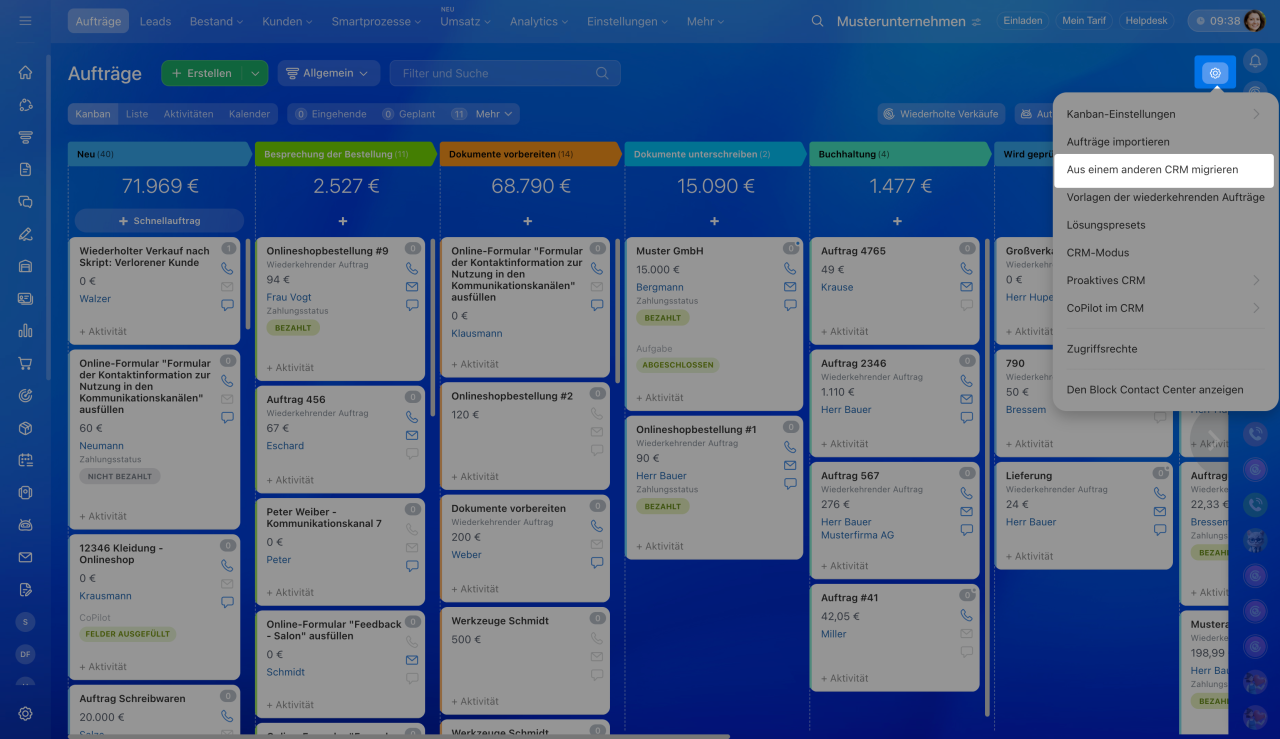Viewport: 1280px width, 739px height.
Task: Choose CRM-Modus from the menu
Action: click(1165, 253)
